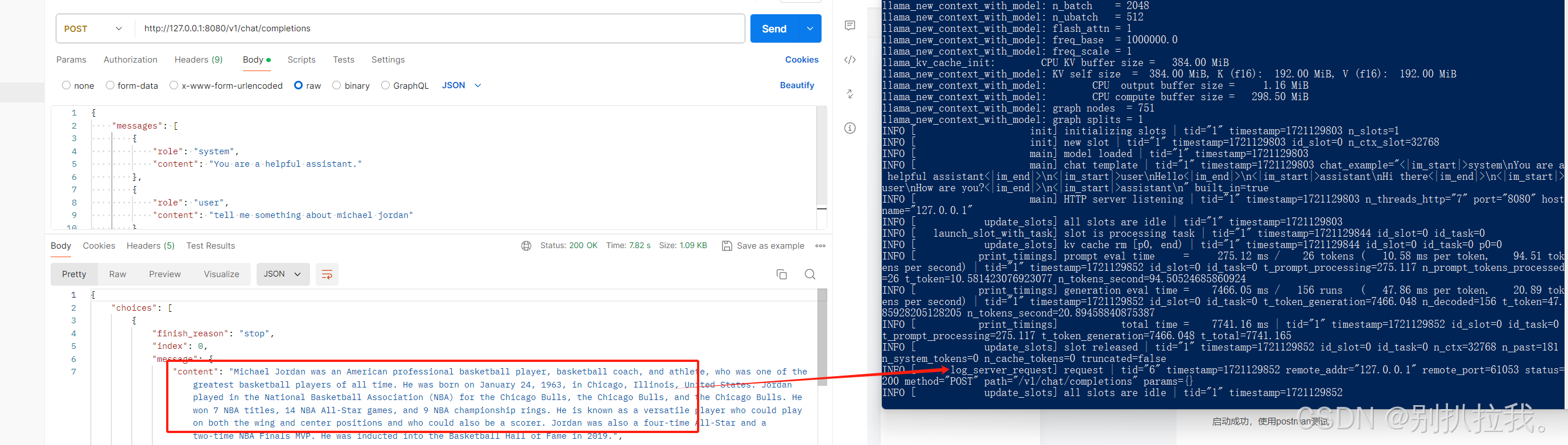Open the Tests tab
The image size is (1568, 445).
coord(343,60)
